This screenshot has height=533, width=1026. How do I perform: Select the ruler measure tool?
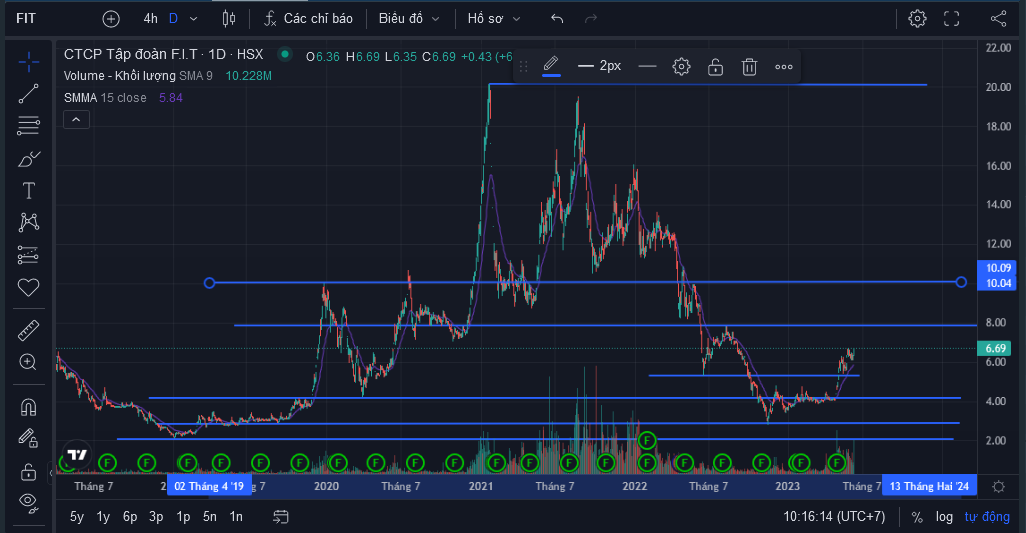pyautogui.click(x=28, y=330)
